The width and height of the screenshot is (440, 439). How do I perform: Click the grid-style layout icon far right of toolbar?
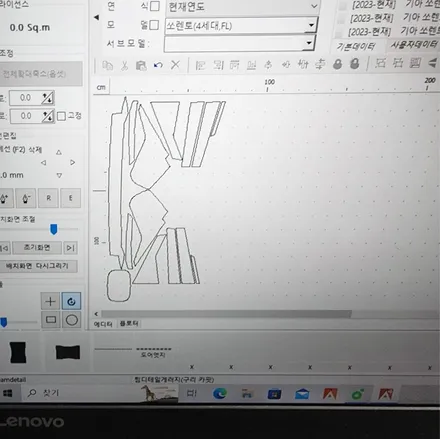click(415, 63)
